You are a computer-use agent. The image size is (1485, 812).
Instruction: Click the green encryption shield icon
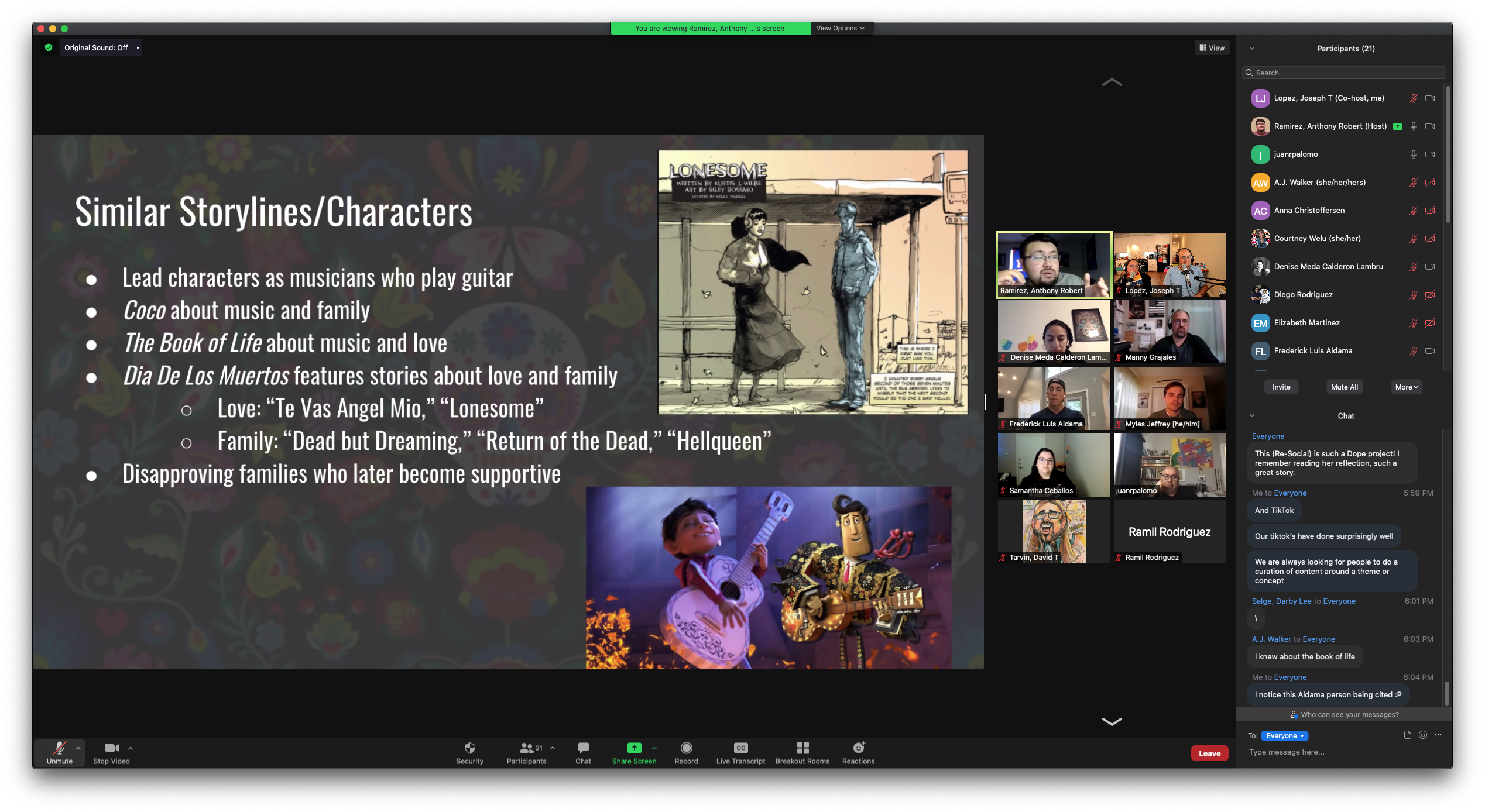coord(49,48)
